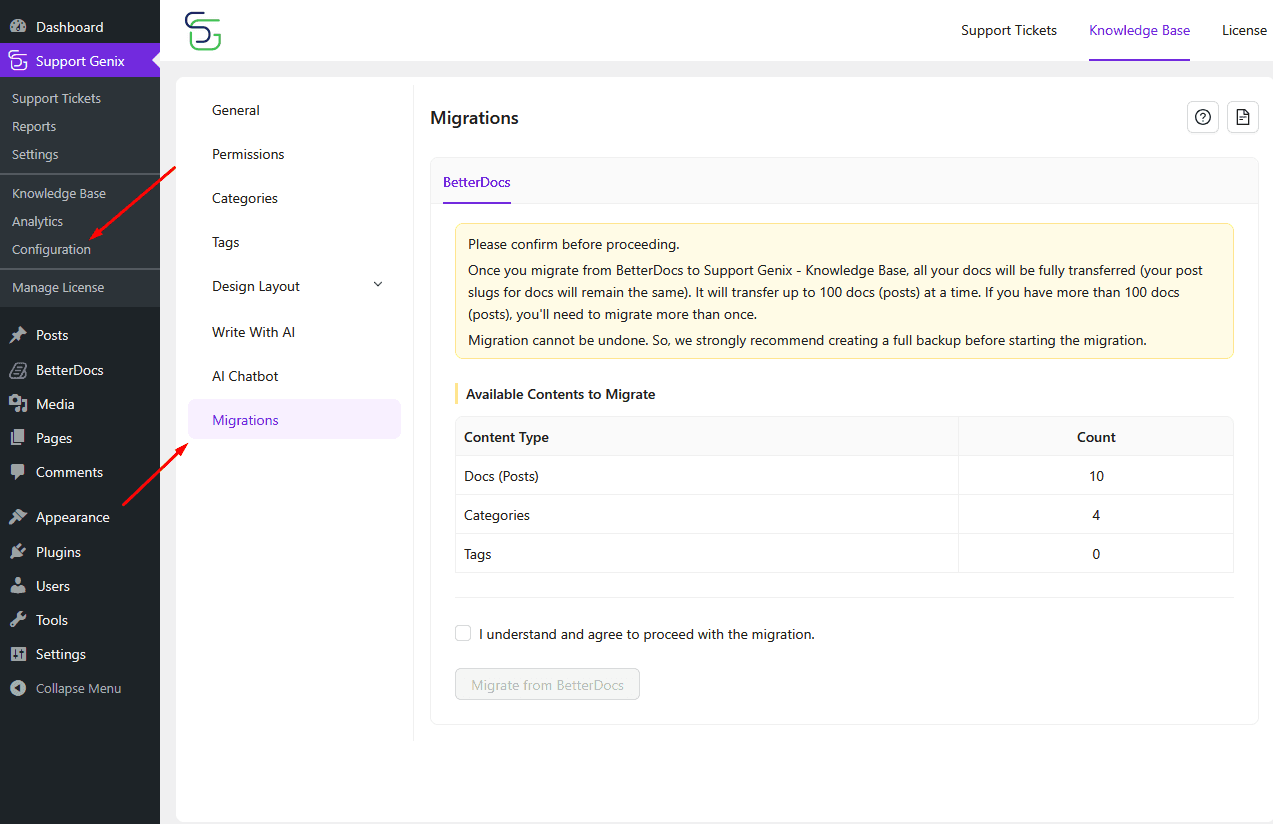Click the Tools wrench icon
The width and height of the screenshot is (1273, 824).
pos(18,620)
